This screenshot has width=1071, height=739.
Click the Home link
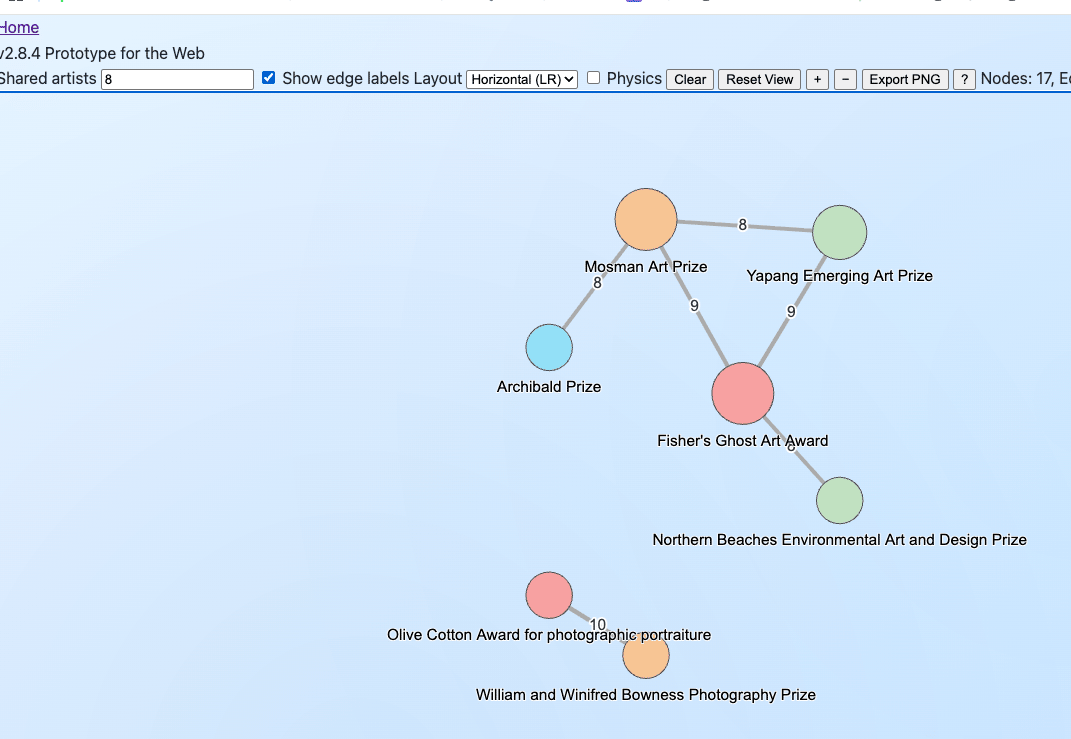pyautogui.click(x=19, y=28)
